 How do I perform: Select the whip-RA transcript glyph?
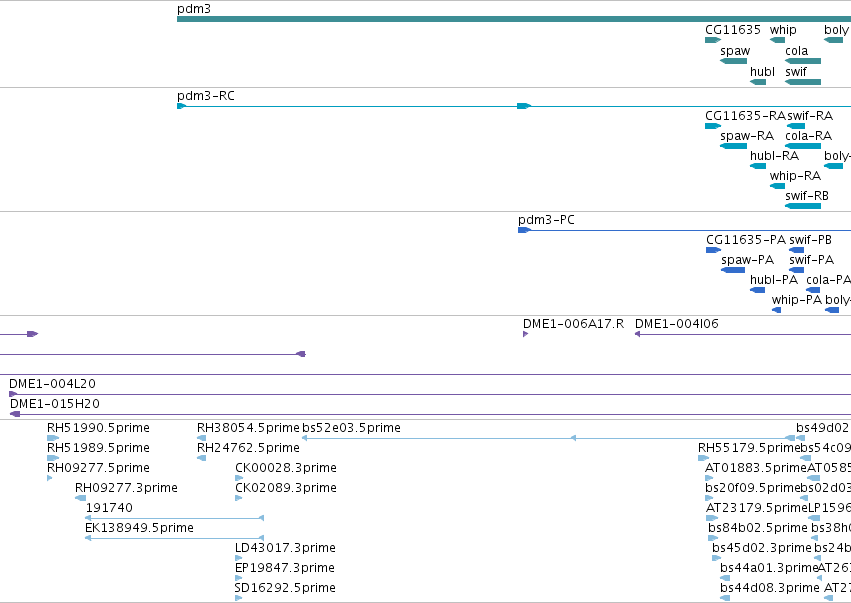777,186
